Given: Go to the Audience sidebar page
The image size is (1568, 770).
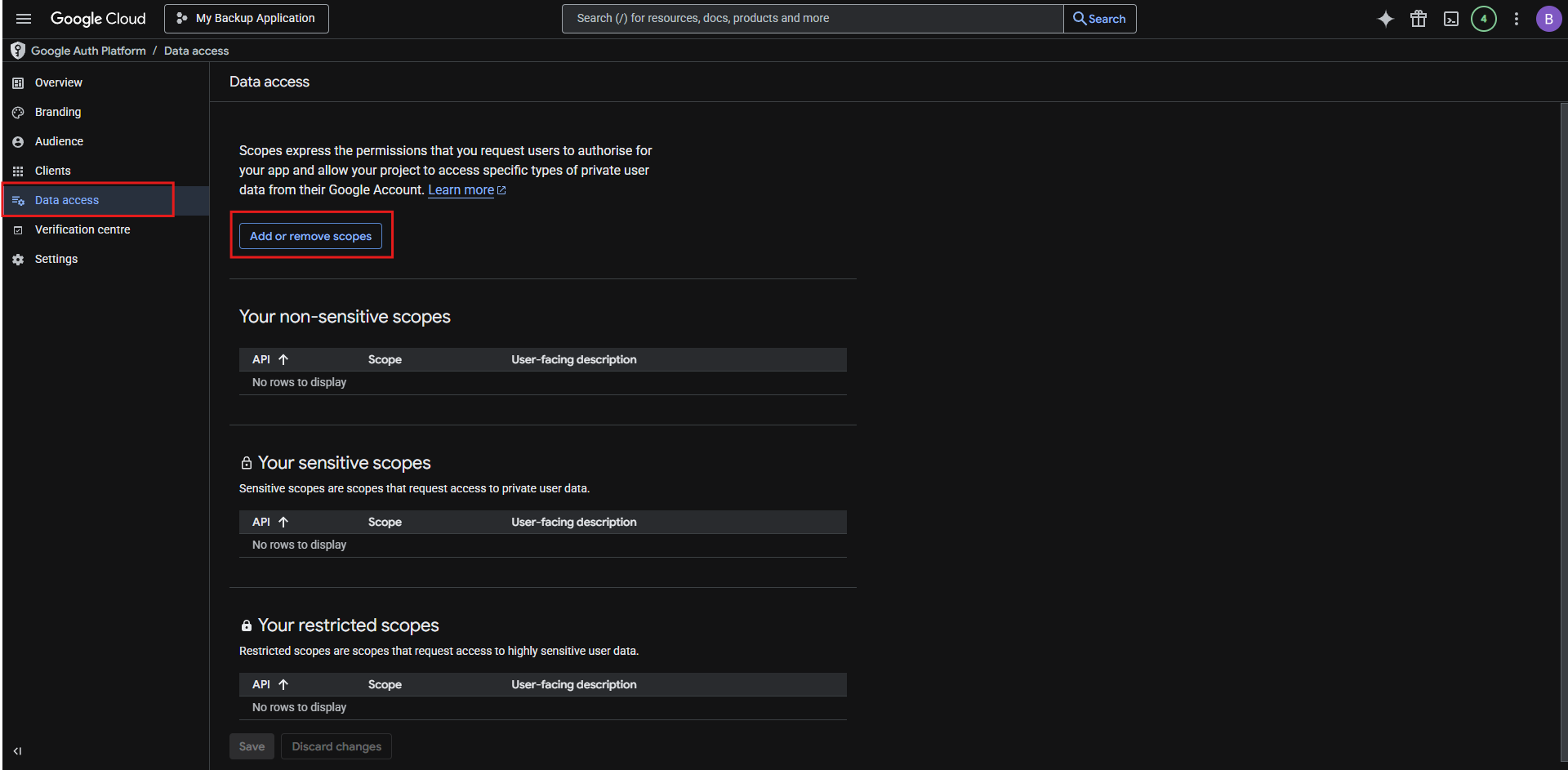Looking at the screenshot, I should click(x=105, y=141).
